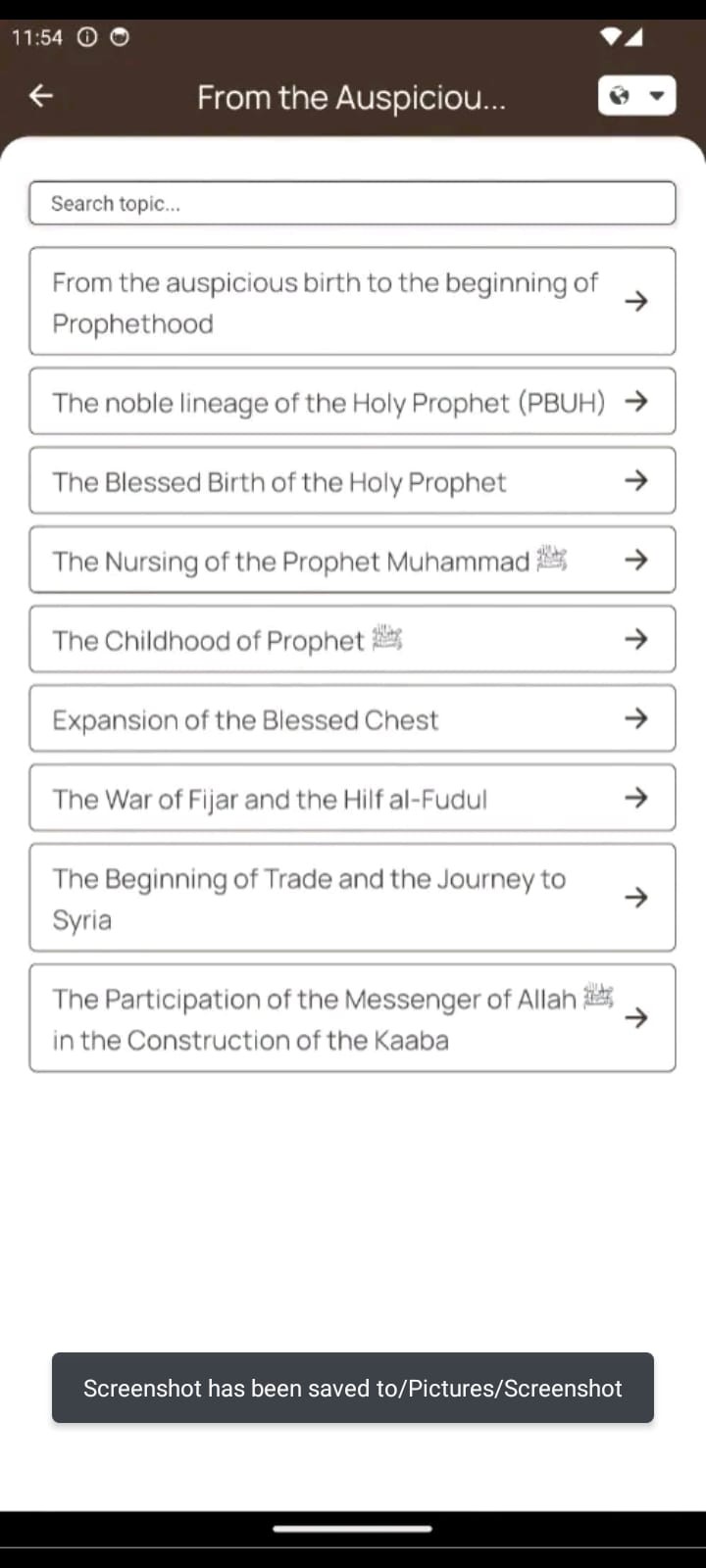Image resolution: width=706 pixels, height=1568 pixels.
Task: Open the globe language dropdown
Action: 636,95
